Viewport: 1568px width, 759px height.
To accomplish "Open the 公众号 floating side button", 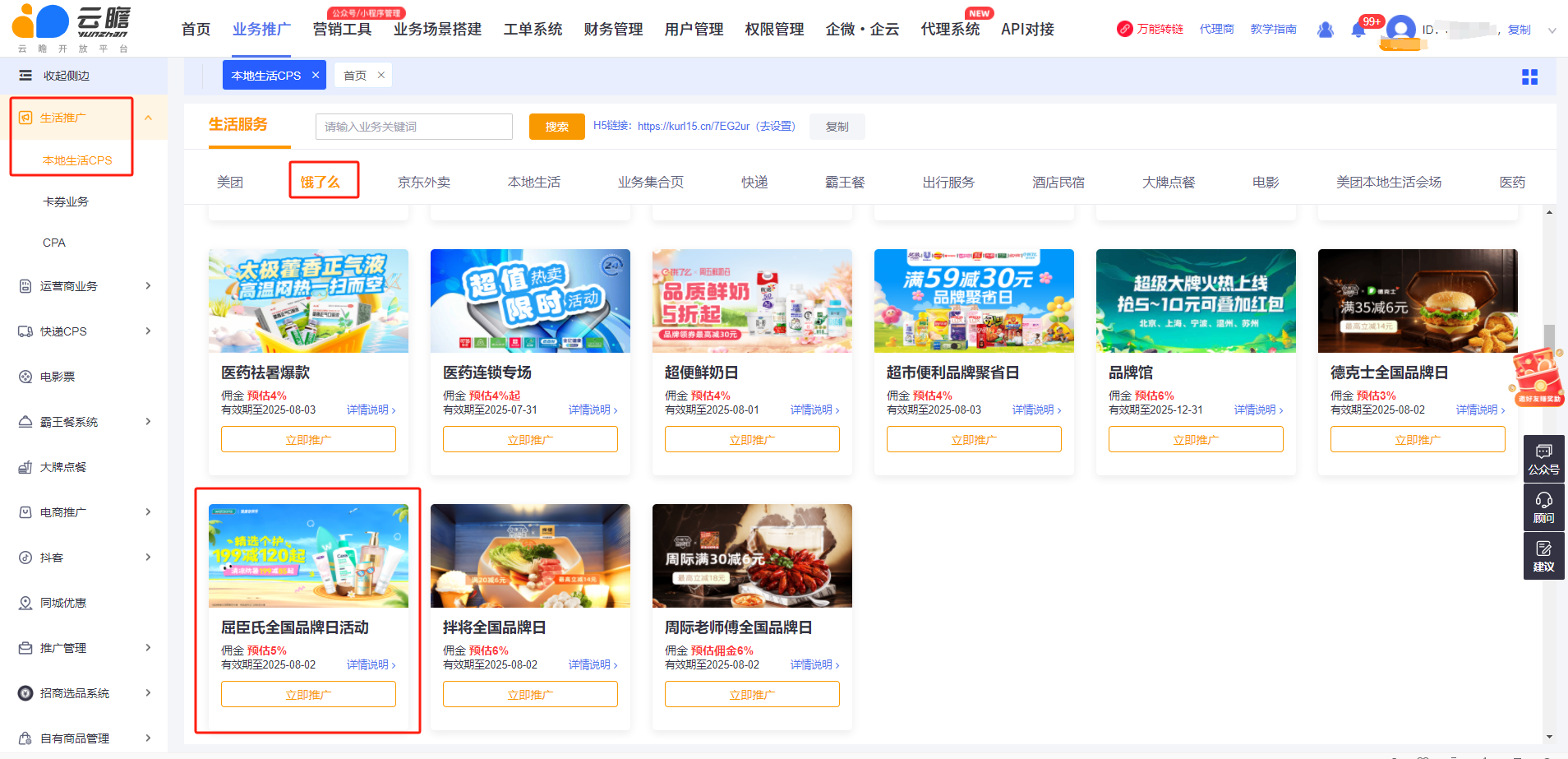I will (1543, 459).
